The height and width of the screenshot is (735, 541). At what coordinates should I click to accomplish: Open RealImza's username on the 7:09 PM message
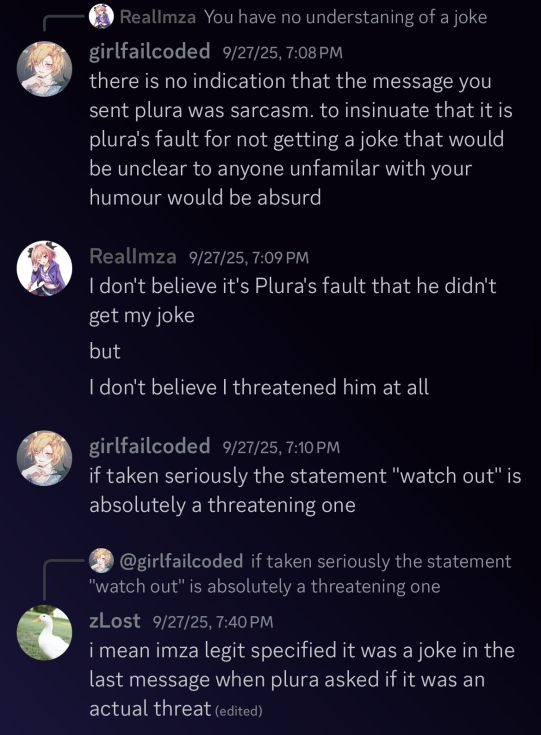pyautogui.click(x=133, y=256)
